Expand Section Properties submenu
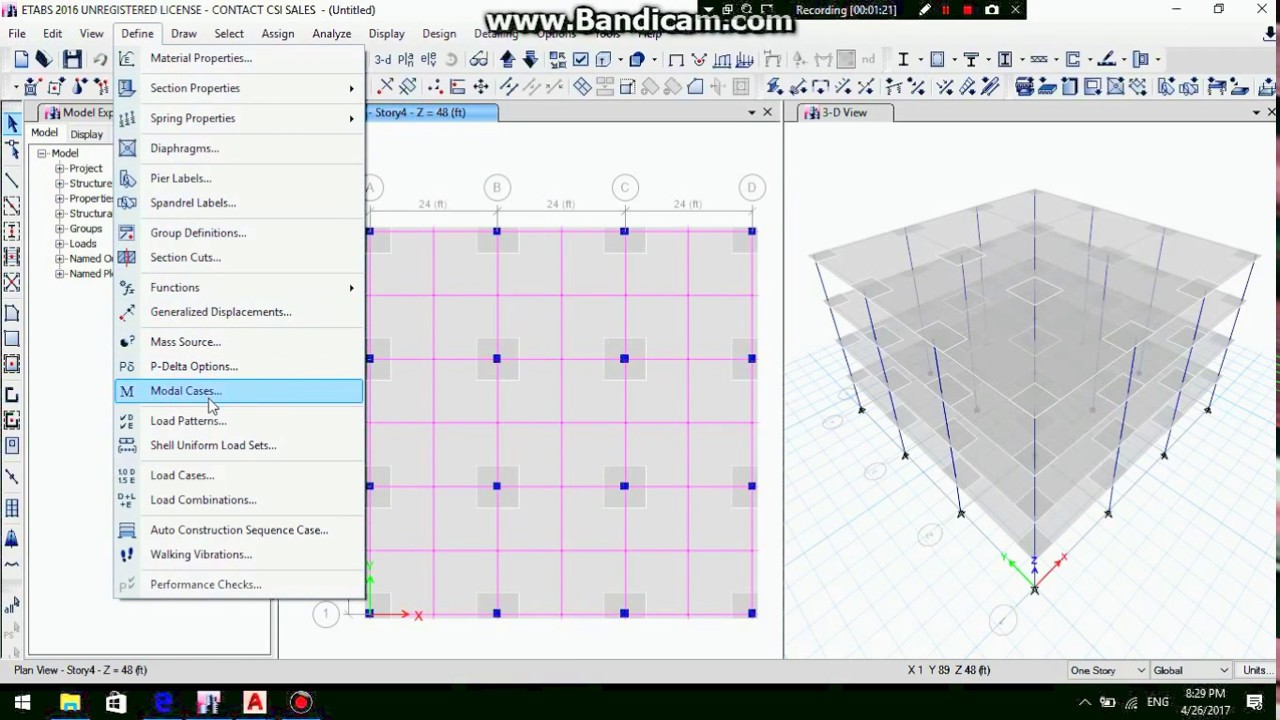Screen dimensions: 1280x720 point(239,88)
